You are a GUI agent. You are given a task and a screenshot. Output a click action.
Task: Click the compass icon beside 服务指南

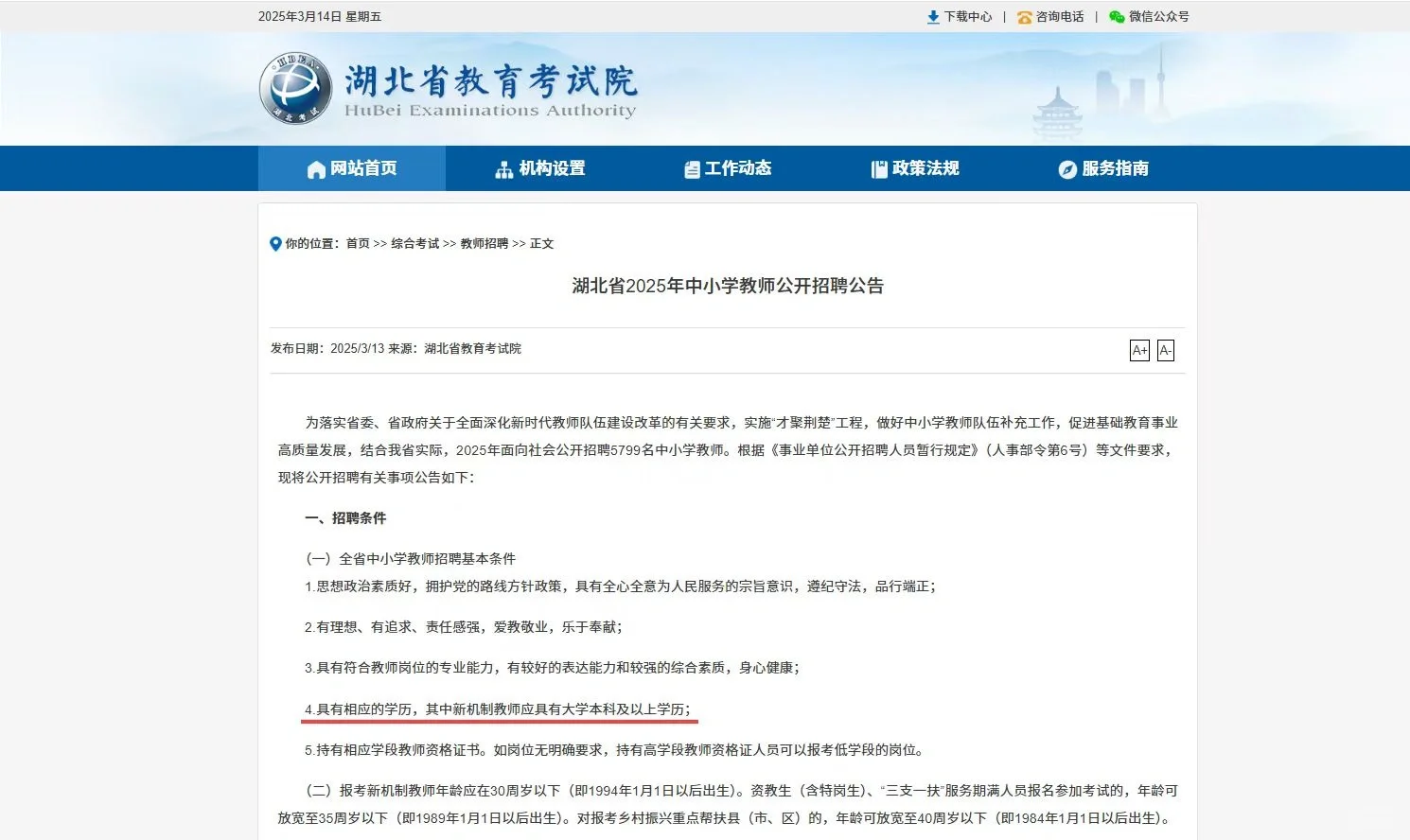point(1066,168)
